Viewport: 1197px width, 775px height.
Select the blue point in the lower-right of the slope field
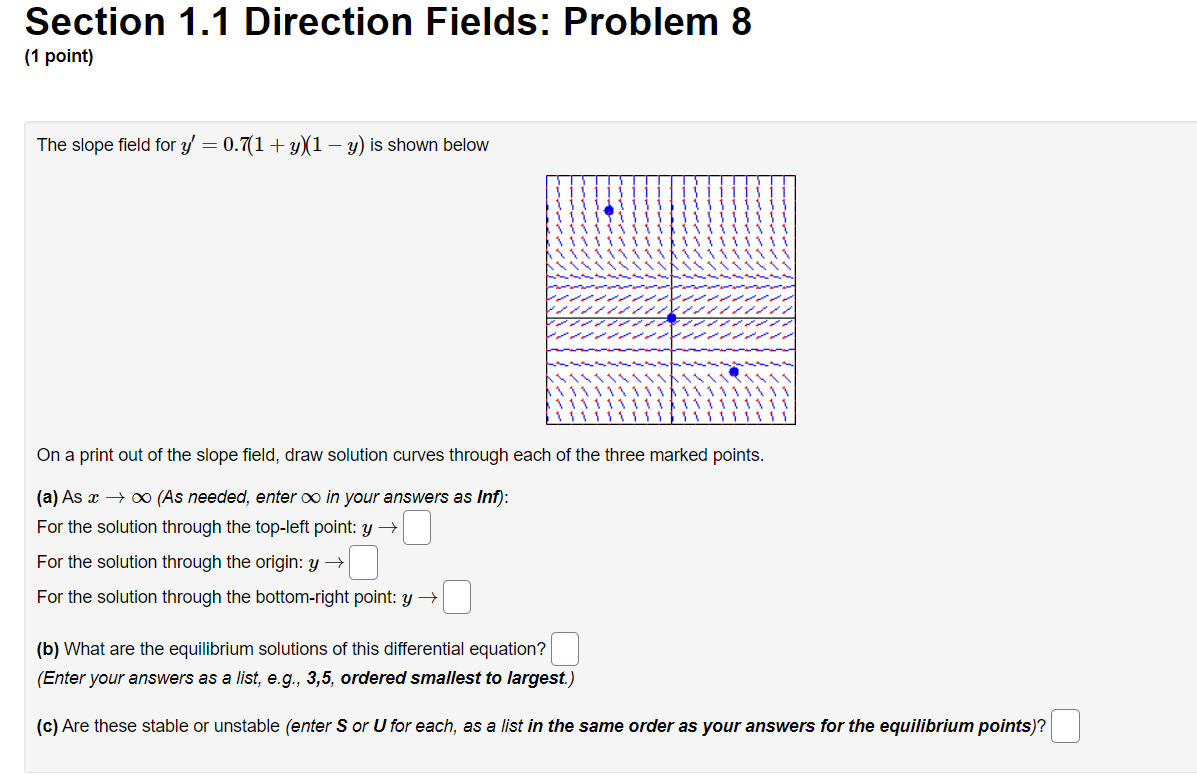[x=733, y=370]
